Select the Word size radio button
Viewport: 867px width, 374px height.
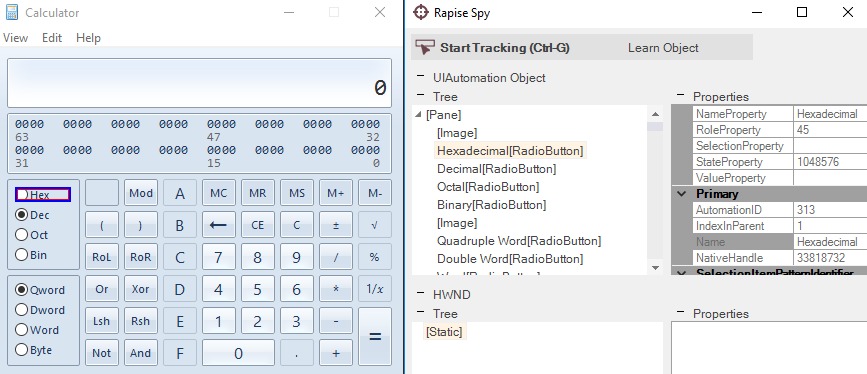coord(37,330)
